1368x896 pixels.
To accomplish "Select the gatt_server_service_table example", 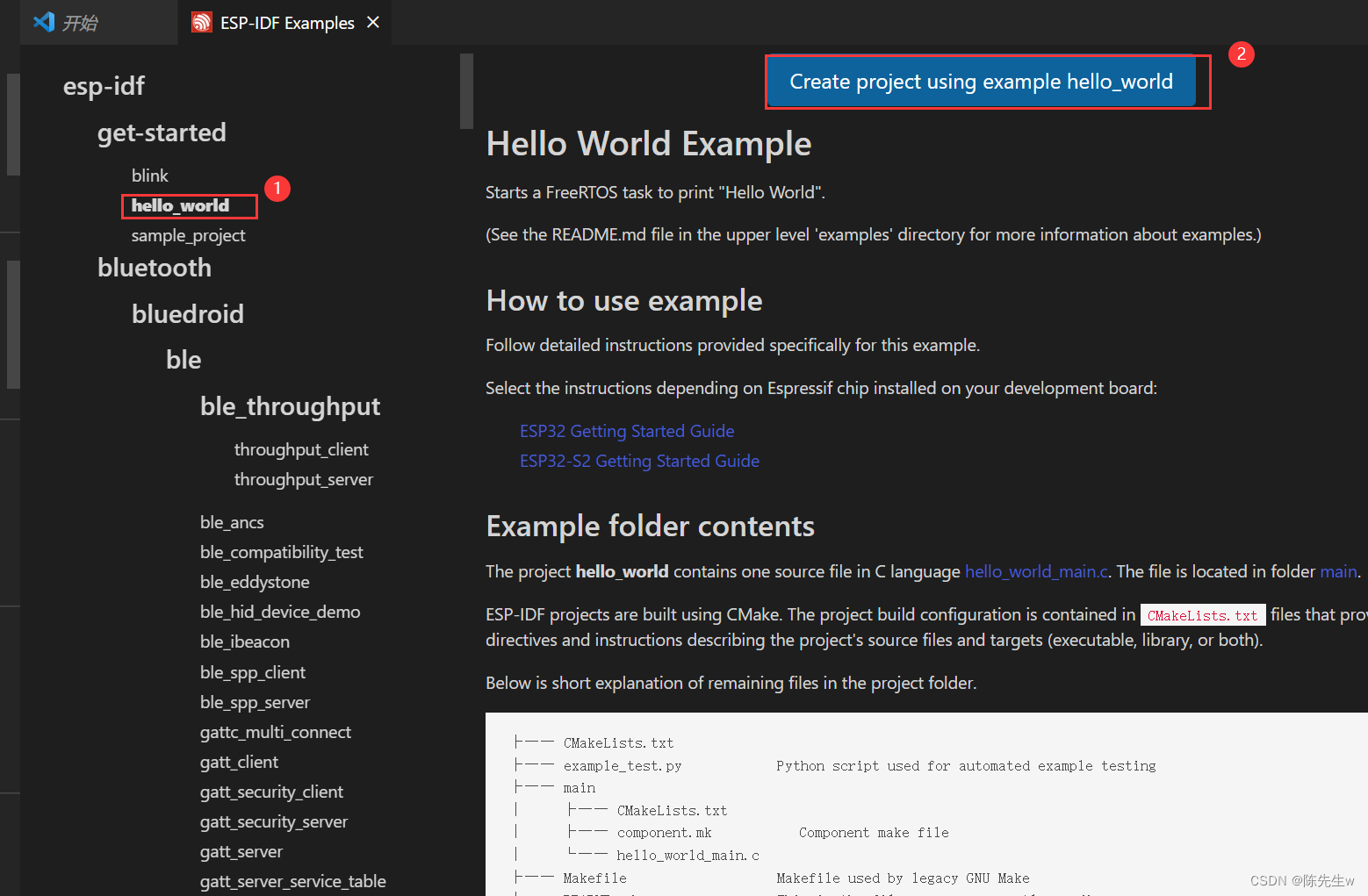I will (293, 881).
